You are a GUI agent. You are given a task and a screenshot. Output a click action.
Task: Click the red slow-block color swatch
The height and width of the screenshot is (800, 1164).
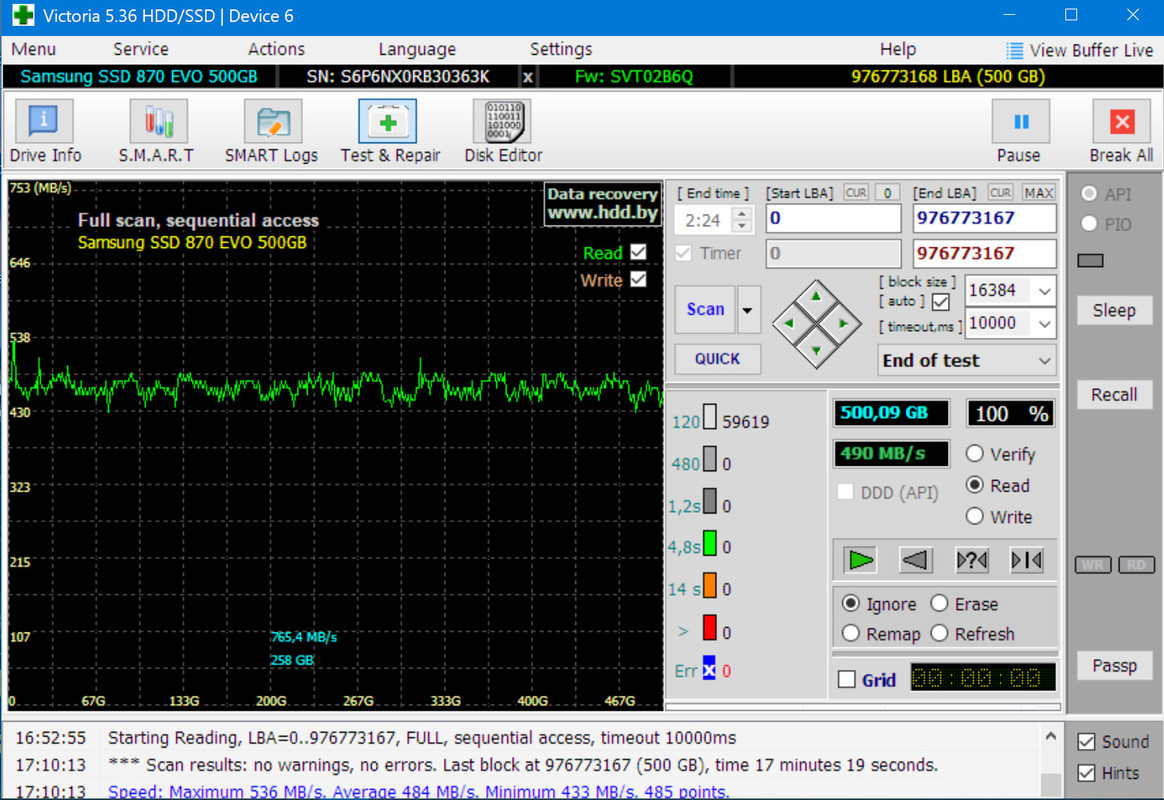pos(710,628)
